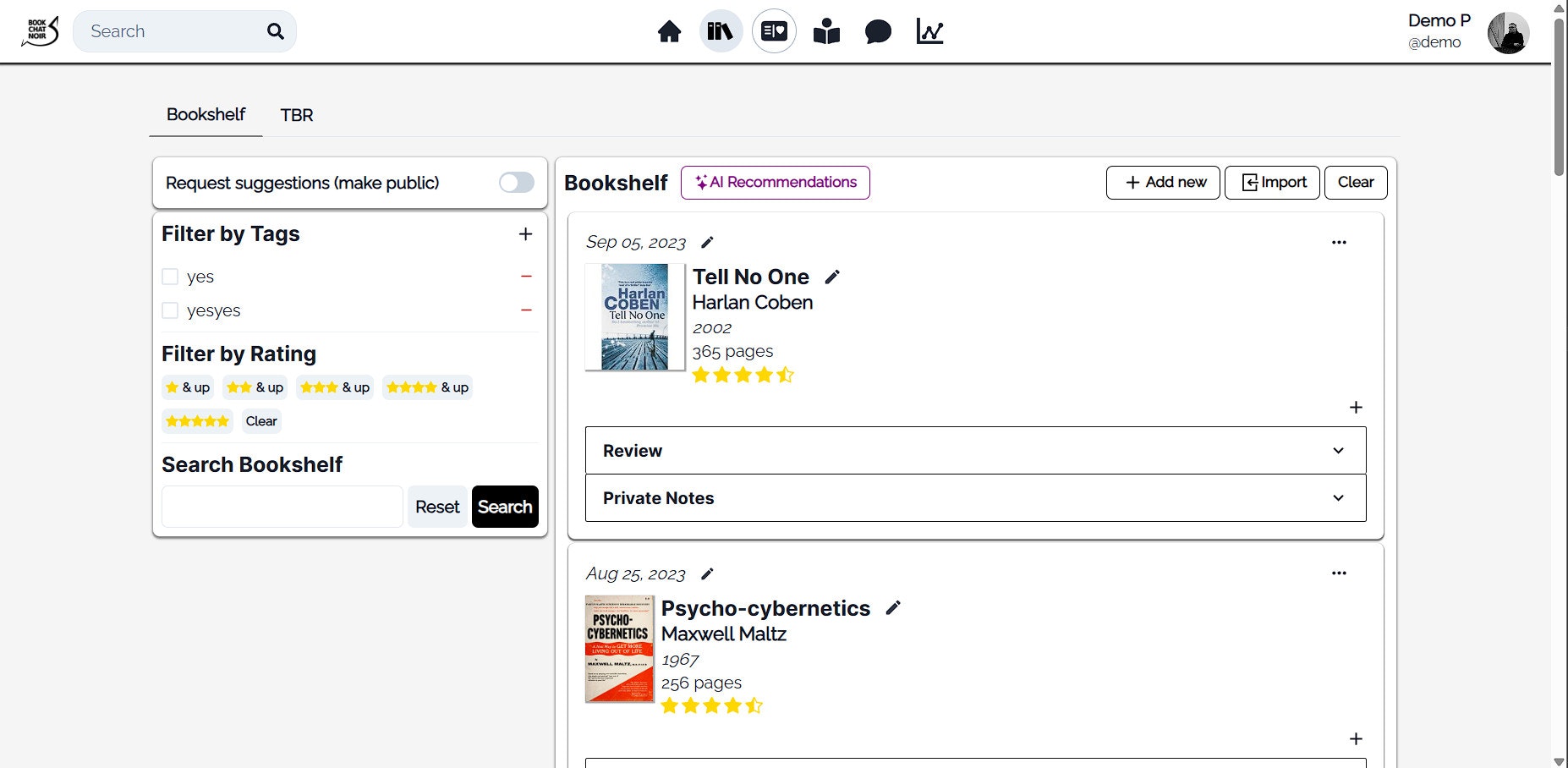
Task: Open the Demo P profile avatar
Action: coord(1508,33)
